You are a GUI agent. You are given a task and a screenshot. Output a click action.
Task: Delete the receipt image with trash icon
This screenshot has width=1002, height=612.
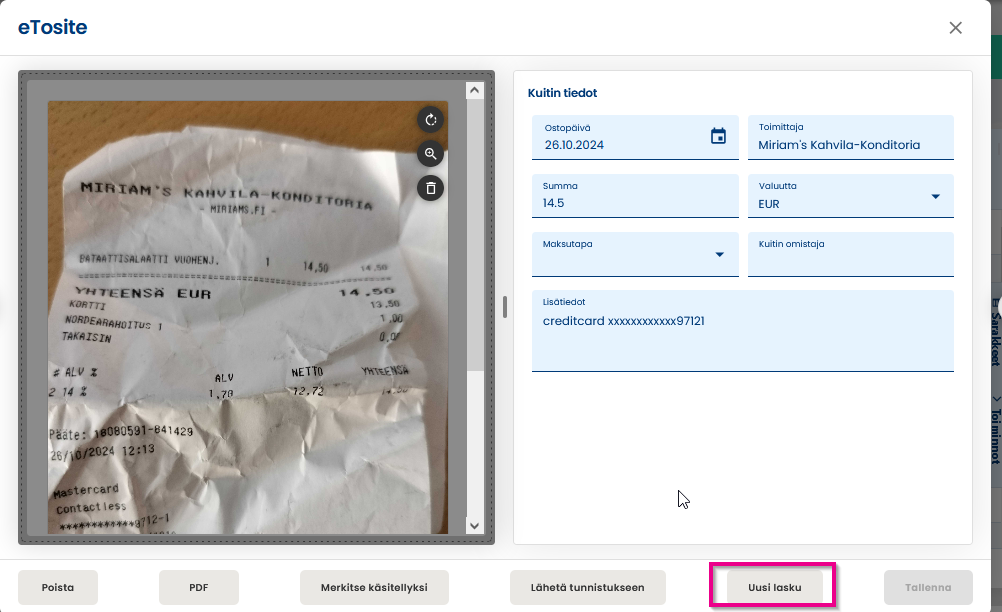pyautogui.click(x=431, y=188)
